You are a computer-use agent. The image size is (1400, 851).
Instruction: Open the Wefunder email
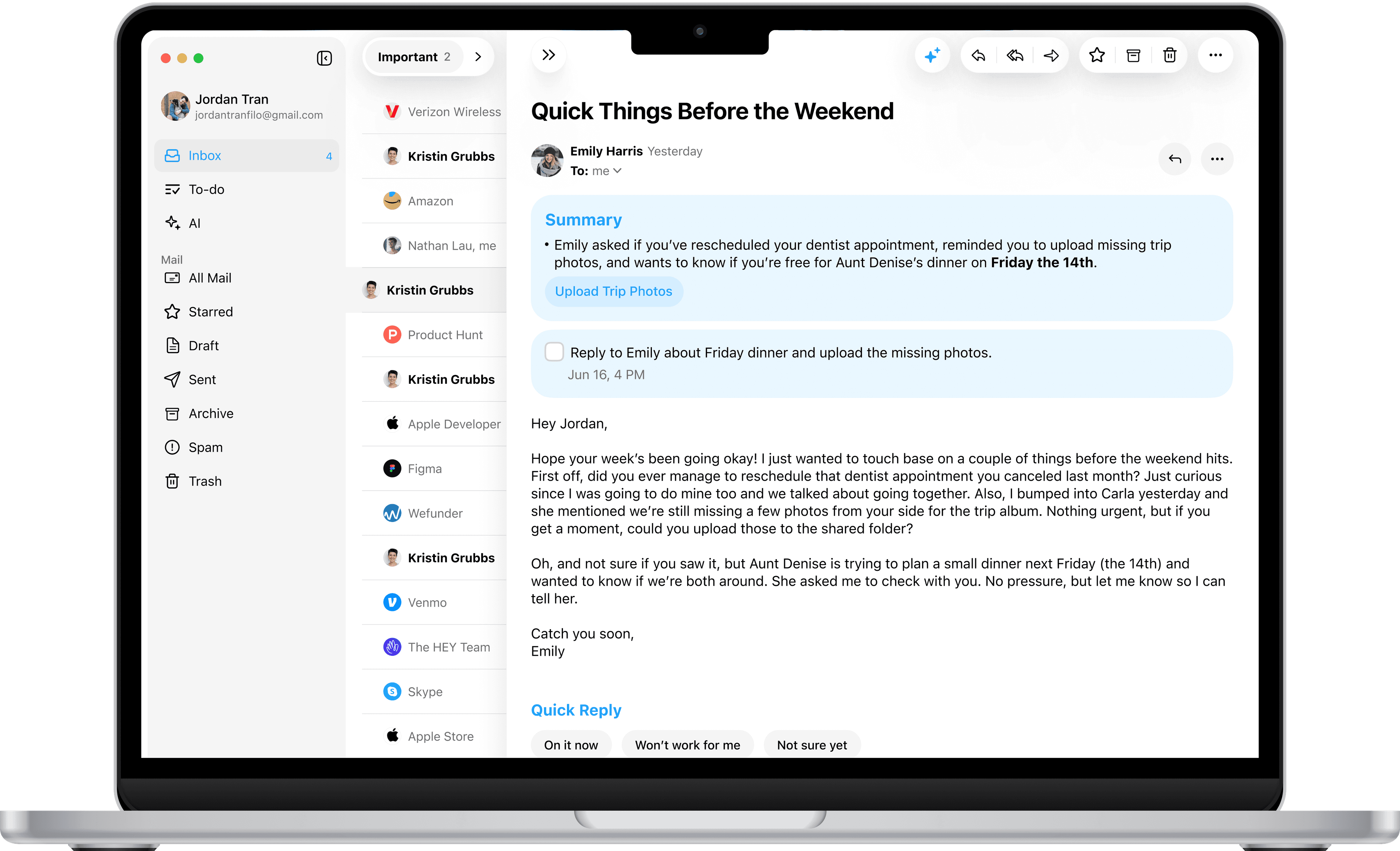(x=434, y=513)
